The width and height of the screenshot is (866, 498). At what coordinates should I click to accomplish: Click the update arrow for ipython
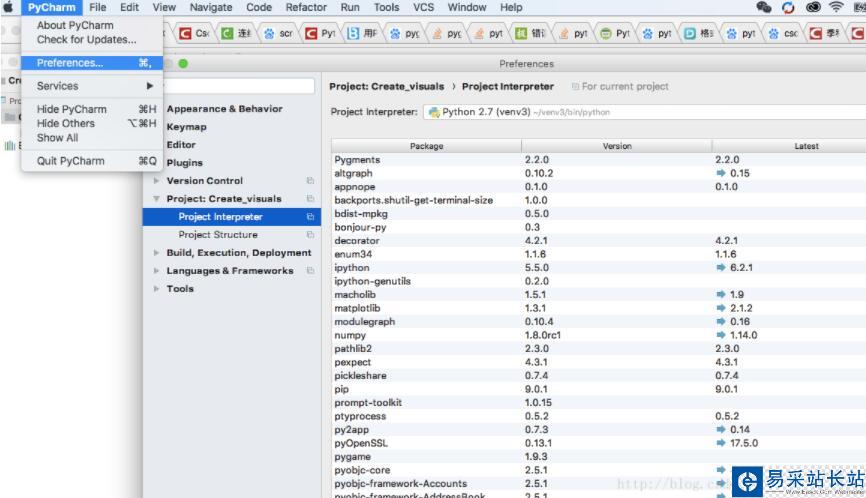coord(721,268)
